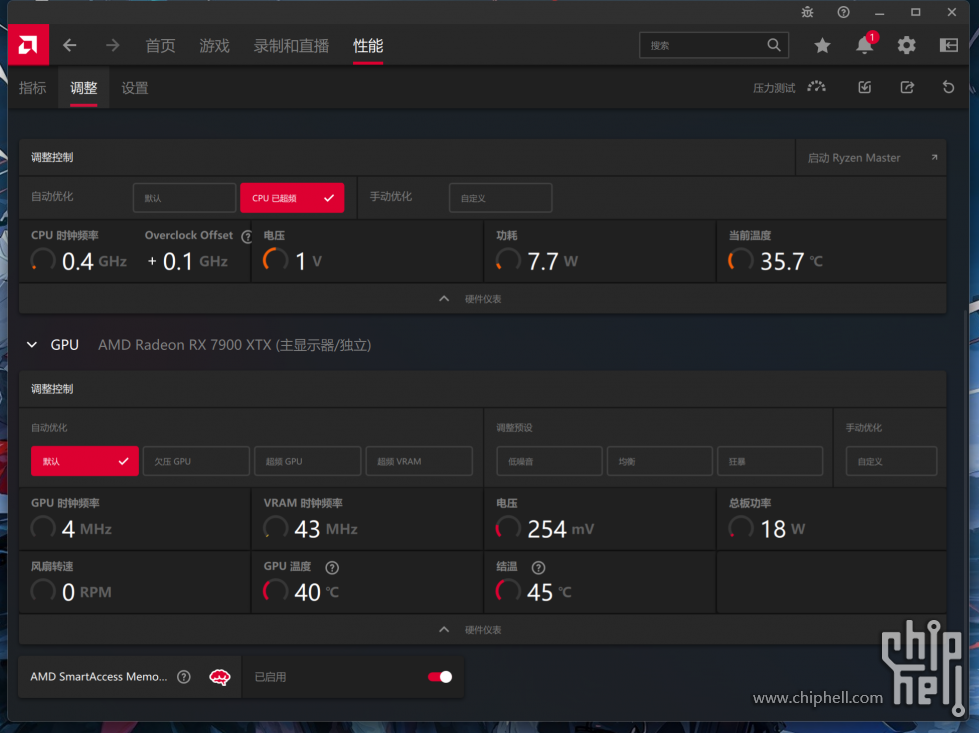Image resolution: width=979 pixels, height=733 pixels.
Task: Collapse the GPU 硬件仪表 panel
Action: 483,630
